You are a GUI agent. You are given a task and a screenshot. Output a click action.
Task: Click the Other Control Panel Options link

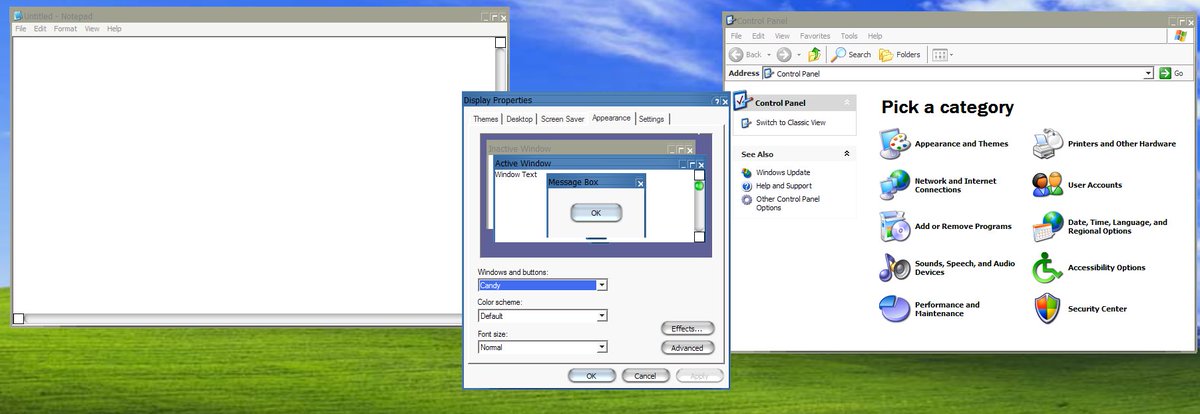point(788,203)
